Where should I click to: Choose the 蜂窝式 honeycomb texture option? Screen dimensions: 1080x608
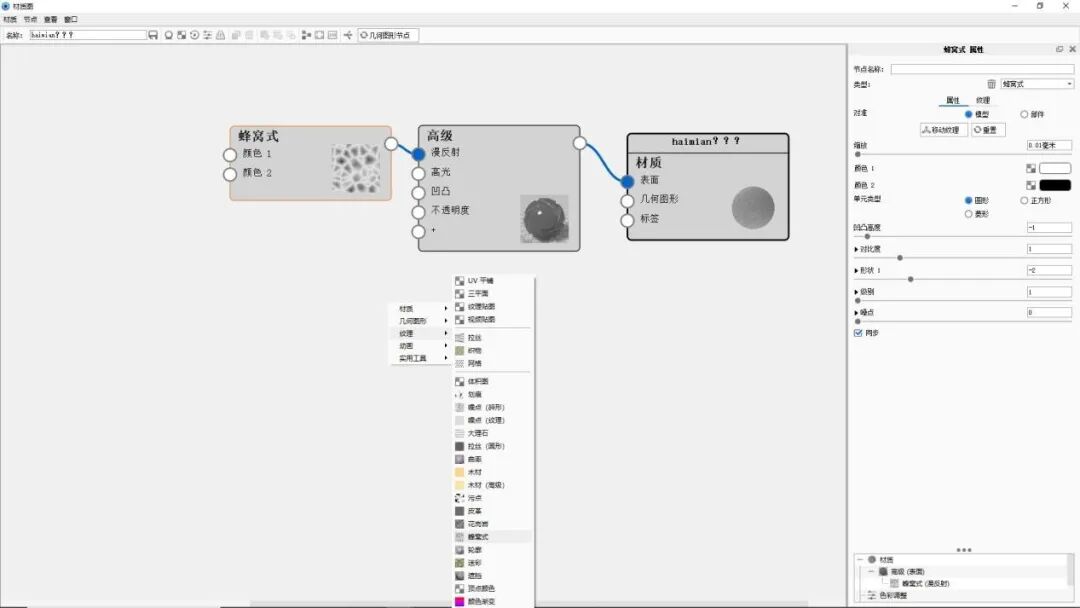[x=480, y=537]
